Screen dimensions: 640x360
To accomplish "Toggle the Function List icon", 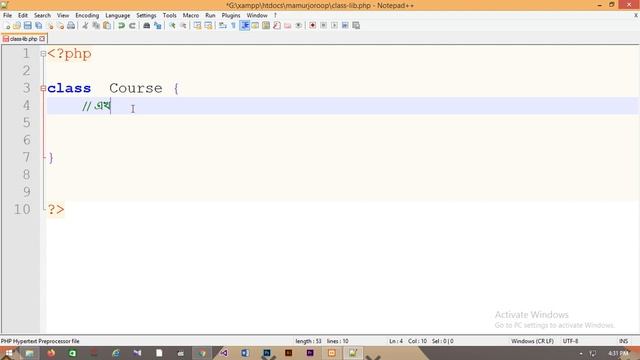I will tap(277, 26).
